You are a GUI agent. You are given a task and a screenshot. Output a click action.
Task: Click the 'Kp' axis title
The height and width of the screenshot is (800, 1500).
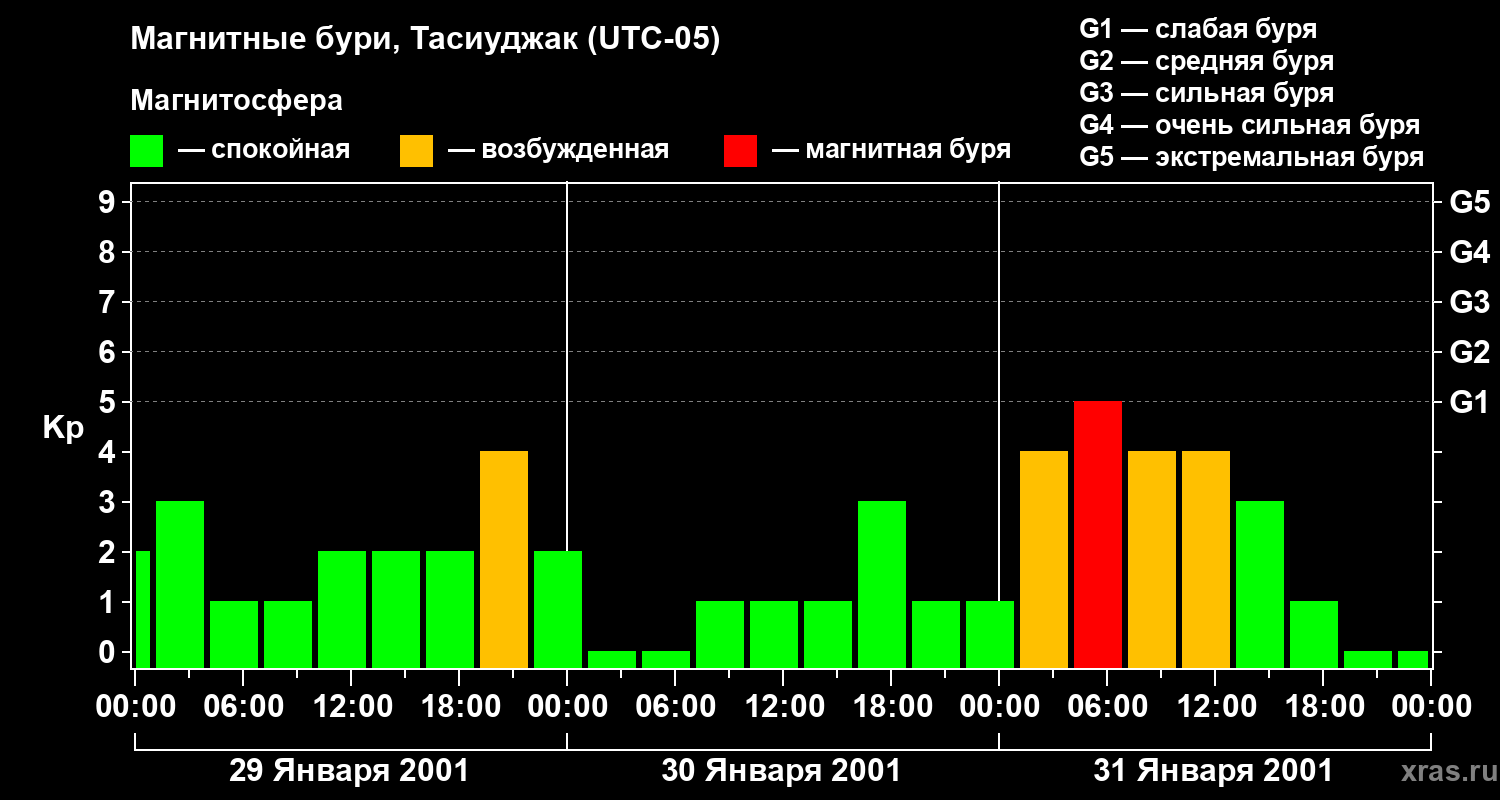(x=63, y=429)
